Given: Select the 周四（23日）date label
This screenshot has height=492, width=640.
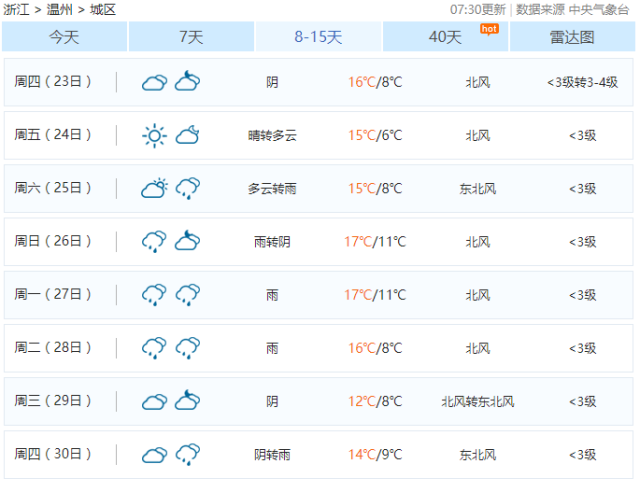Looking at the screenshot, I should (x=53, y=82).
